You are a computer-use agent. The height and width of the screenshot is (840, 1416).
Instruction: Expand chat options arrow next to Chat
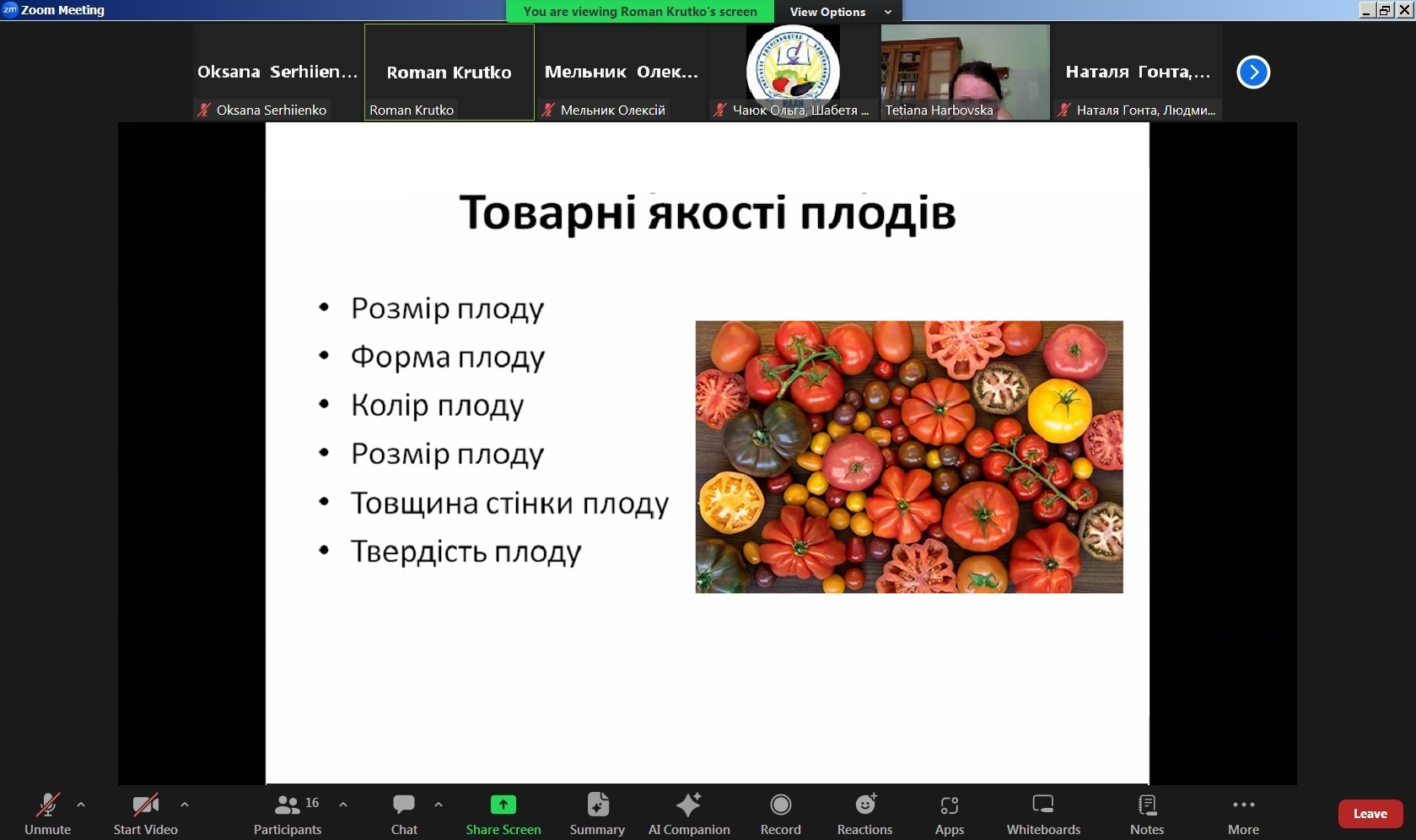click(439, 805)
